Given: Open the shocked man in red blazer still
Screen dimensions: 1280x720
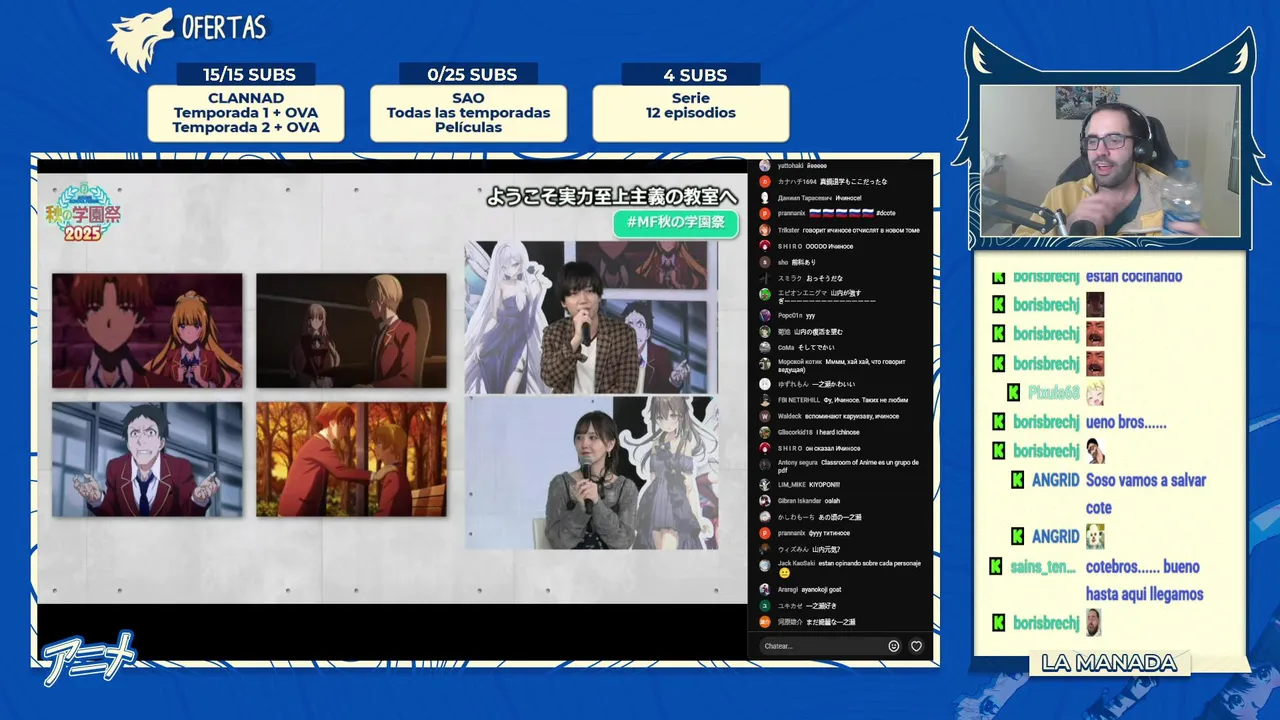Looking at the screenshot, I should (x=147, y=460).
